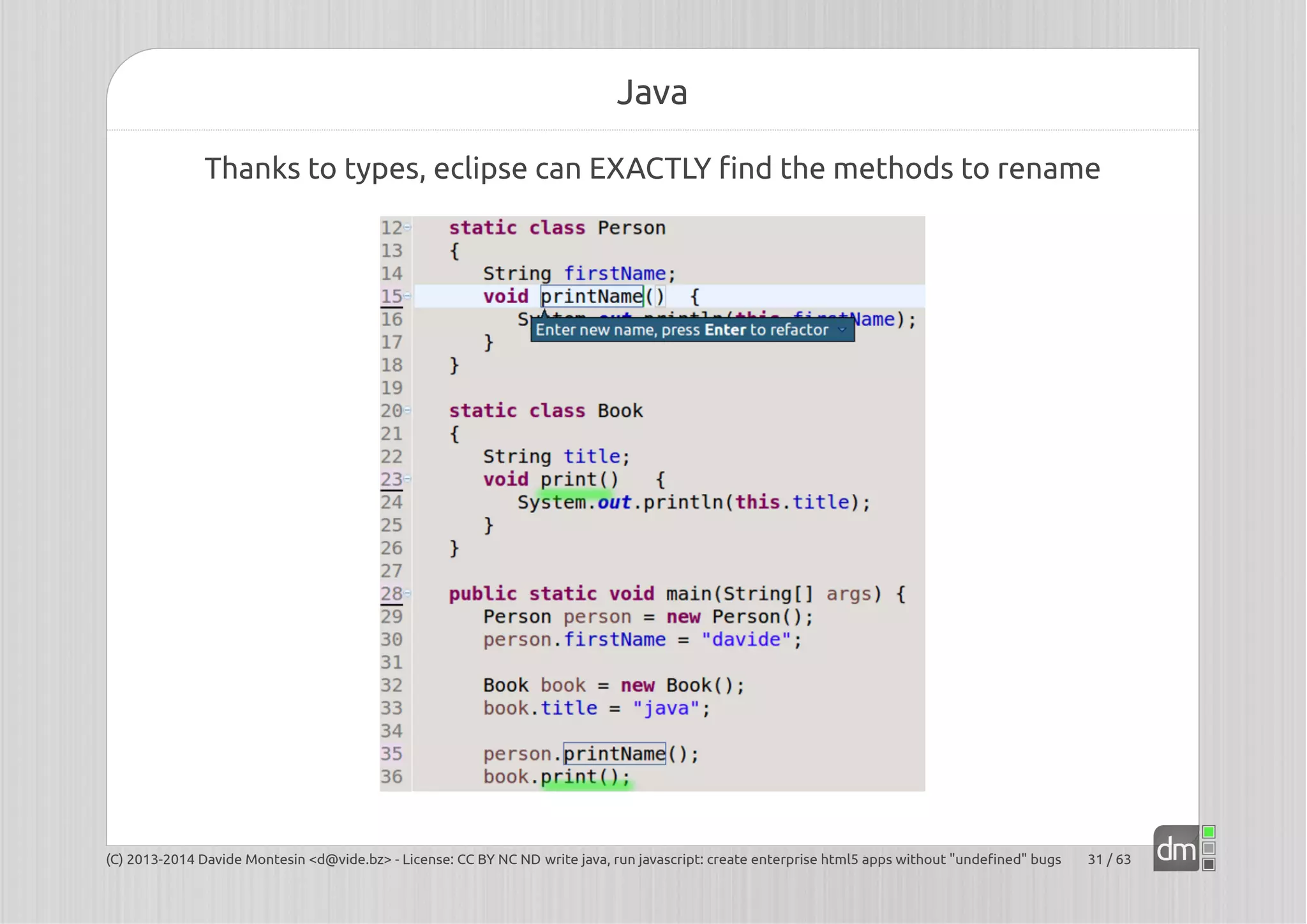Click the '31 / 63' page counter
1307x924 pixels.
[x=1109, y=860]
